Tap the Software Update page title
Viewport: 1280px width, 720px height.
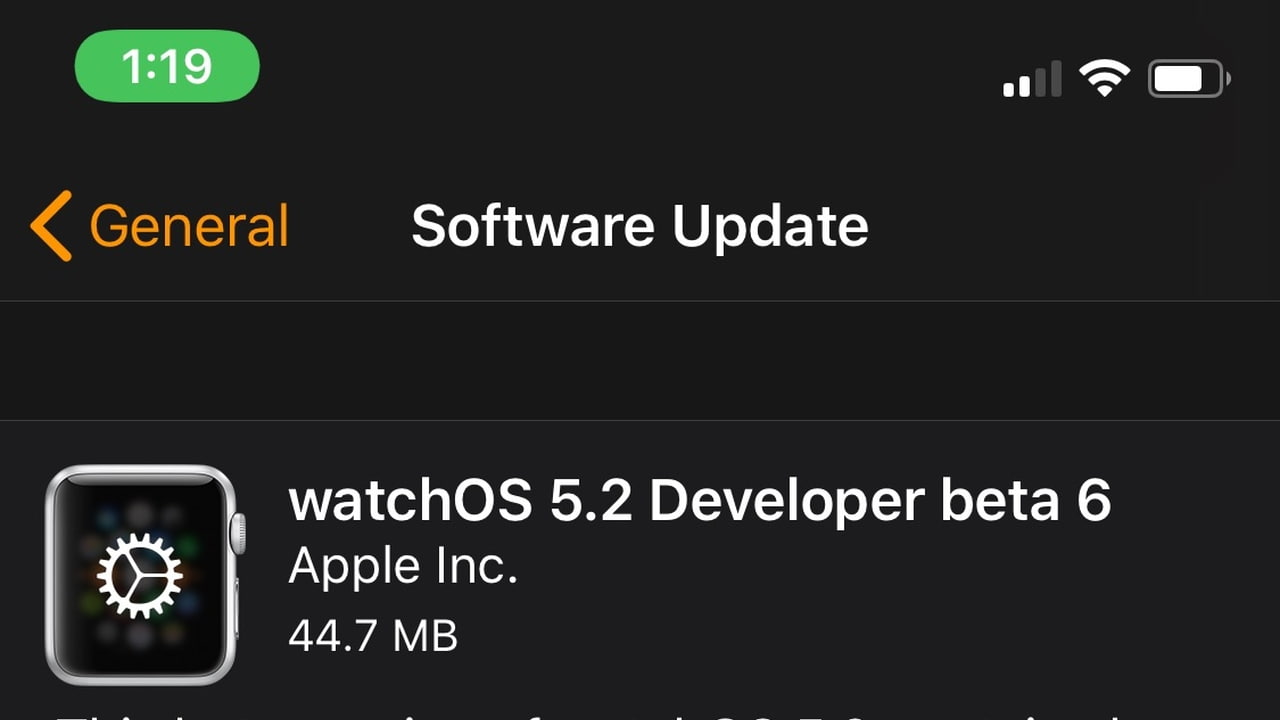pyautogui.click(x=640, y=226)
